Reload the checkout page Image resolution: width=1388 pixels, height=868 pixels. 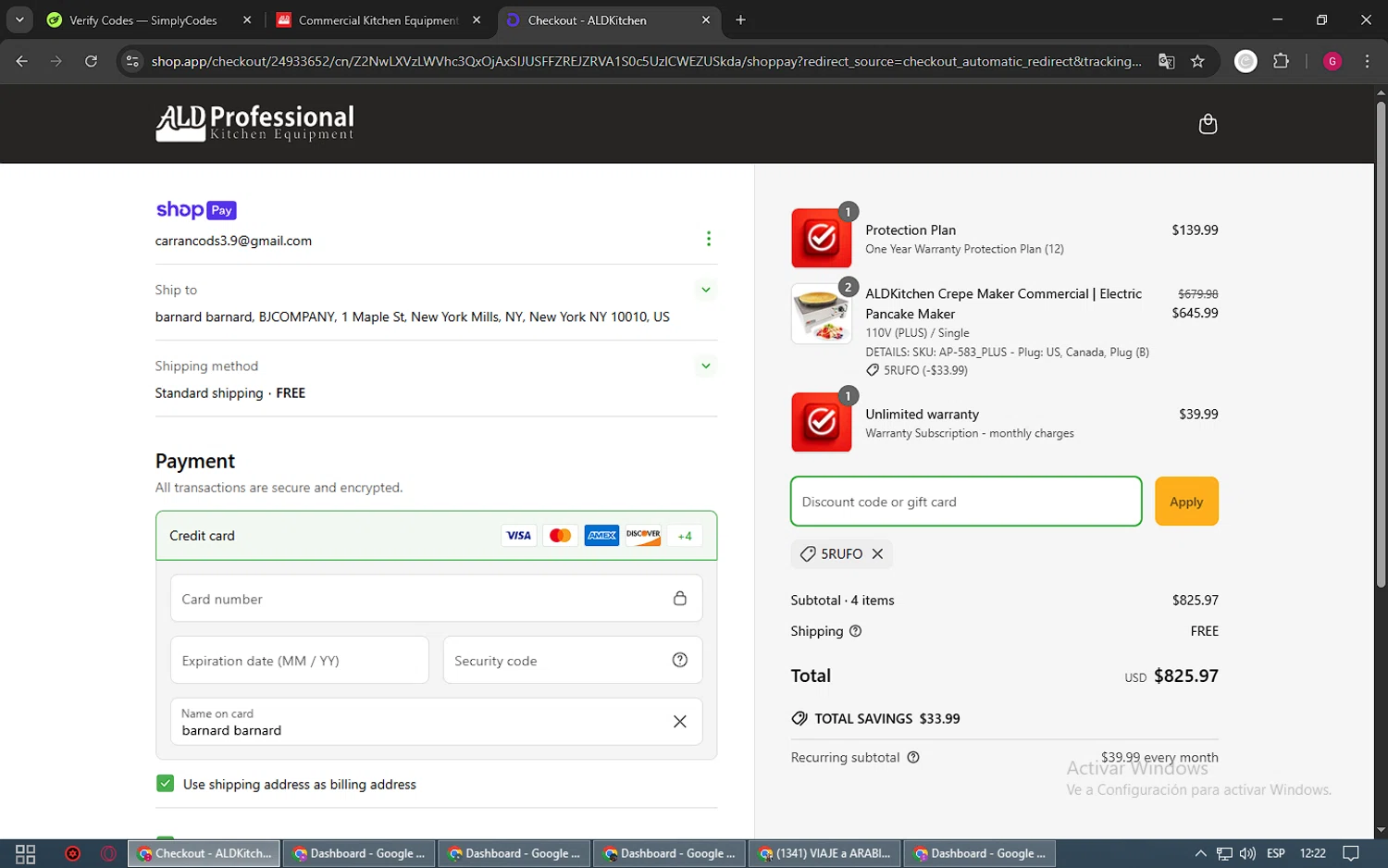click(x=91, y=61)
